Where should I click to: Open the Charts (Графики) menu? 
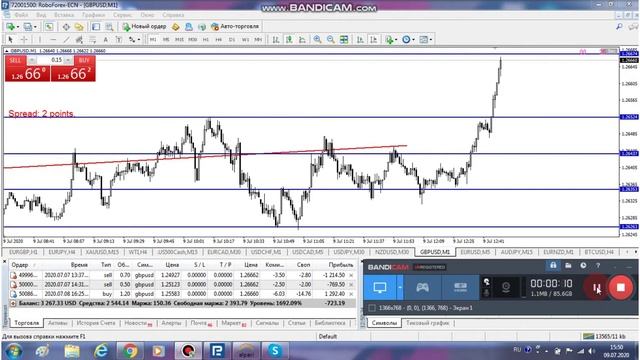93,15
